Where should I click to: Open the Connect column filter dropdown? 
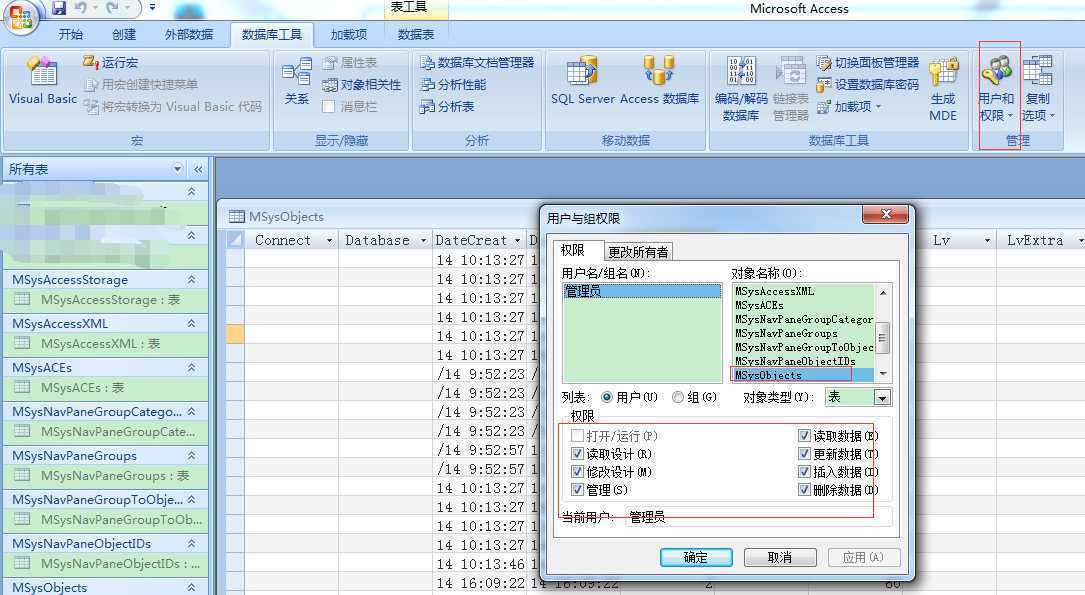329,241
